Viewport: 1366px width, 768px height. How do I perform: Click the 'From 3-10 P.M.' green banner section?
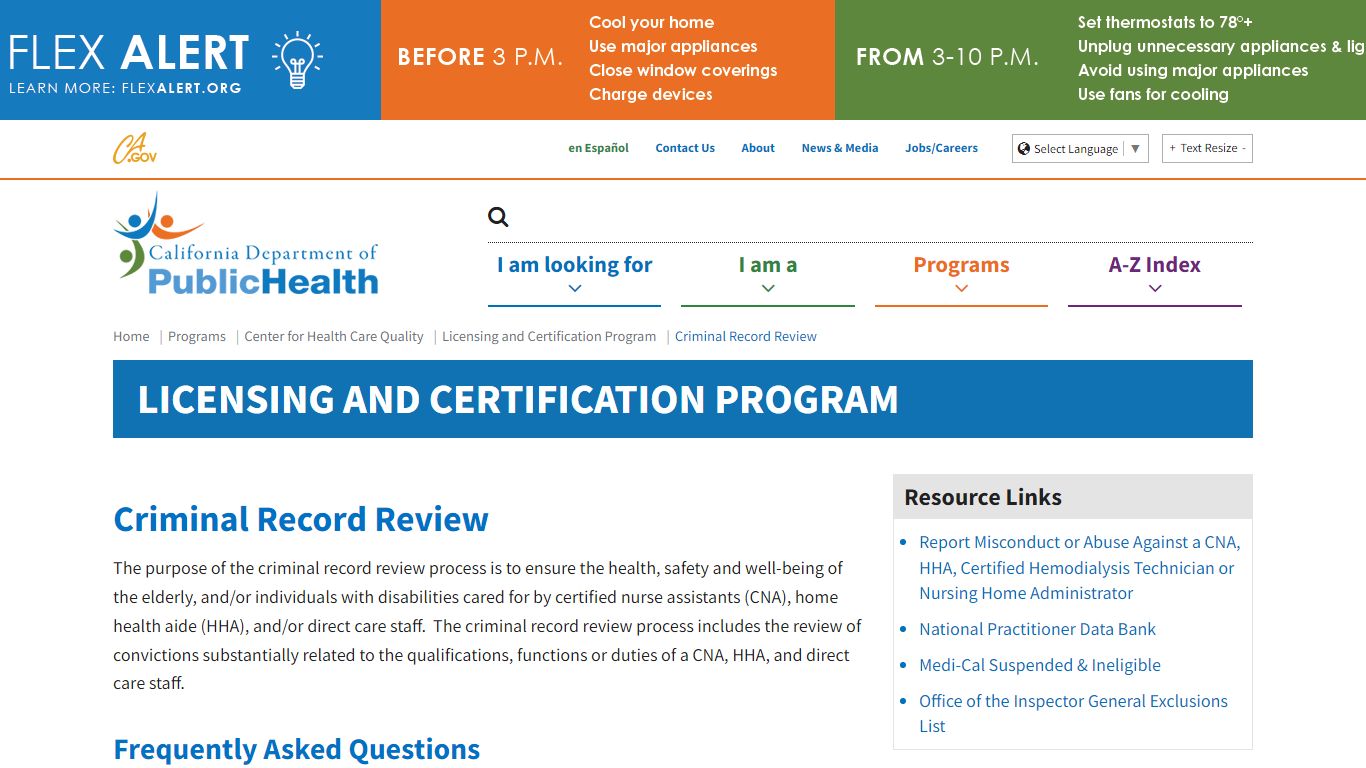(1100, 60)
